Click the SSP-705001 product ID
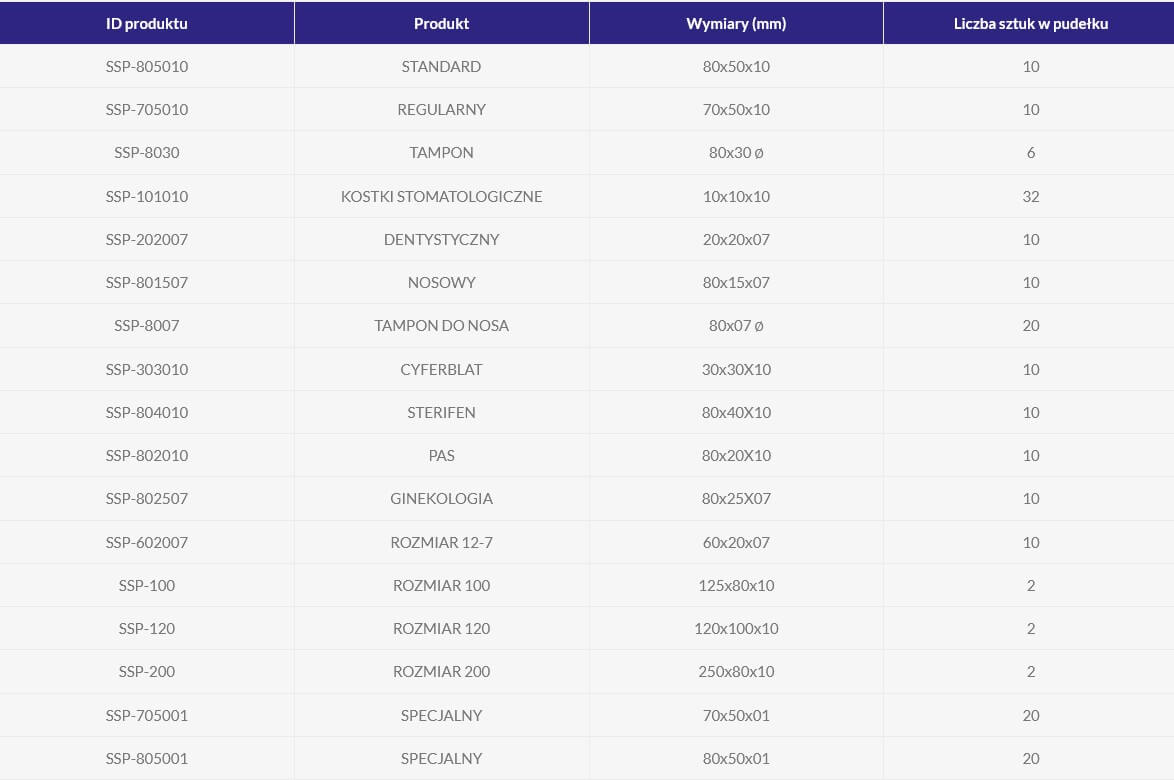The height and width of the screenshot is (780, 1174). point(146,716)
